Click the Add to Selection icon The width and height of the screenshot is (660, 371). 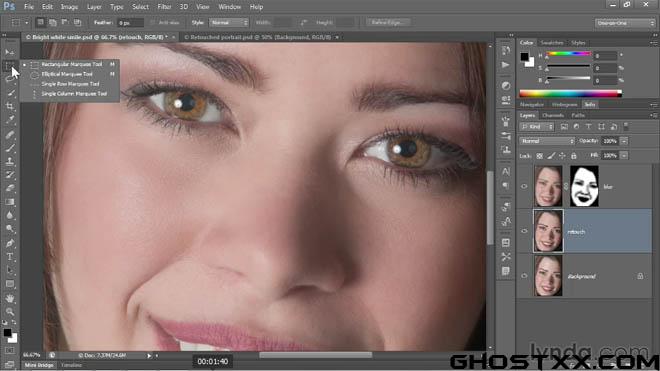tap(53, 22)
